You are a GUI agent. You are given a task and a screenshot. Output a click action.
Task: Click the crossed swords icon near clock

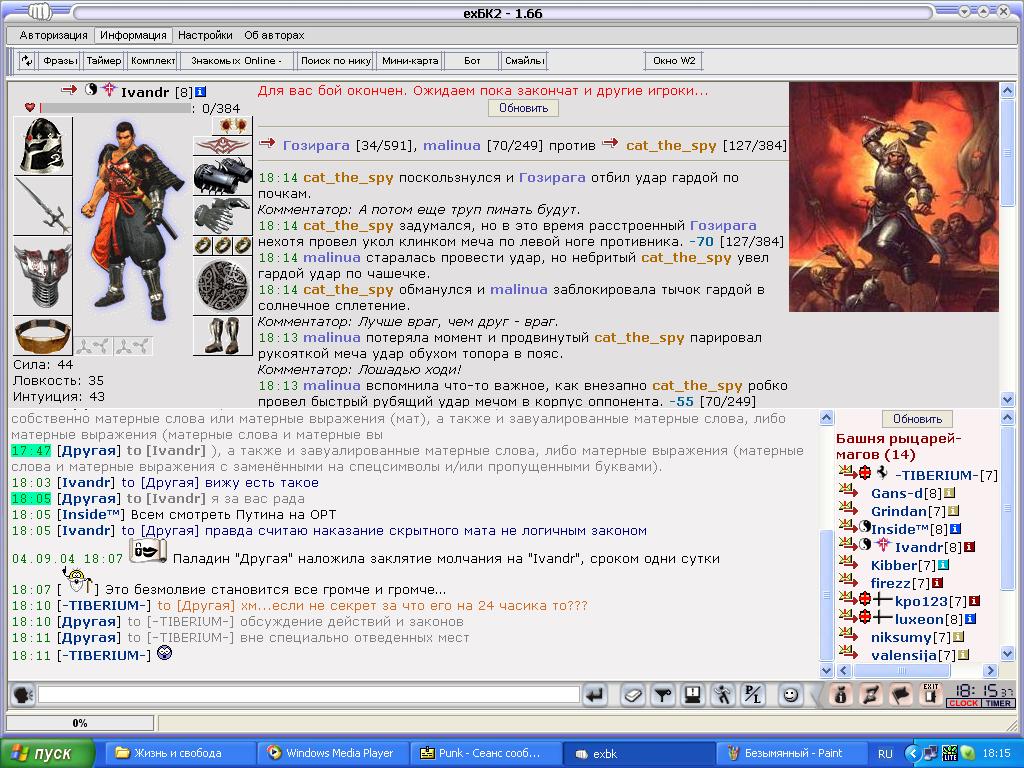point(871,695)
